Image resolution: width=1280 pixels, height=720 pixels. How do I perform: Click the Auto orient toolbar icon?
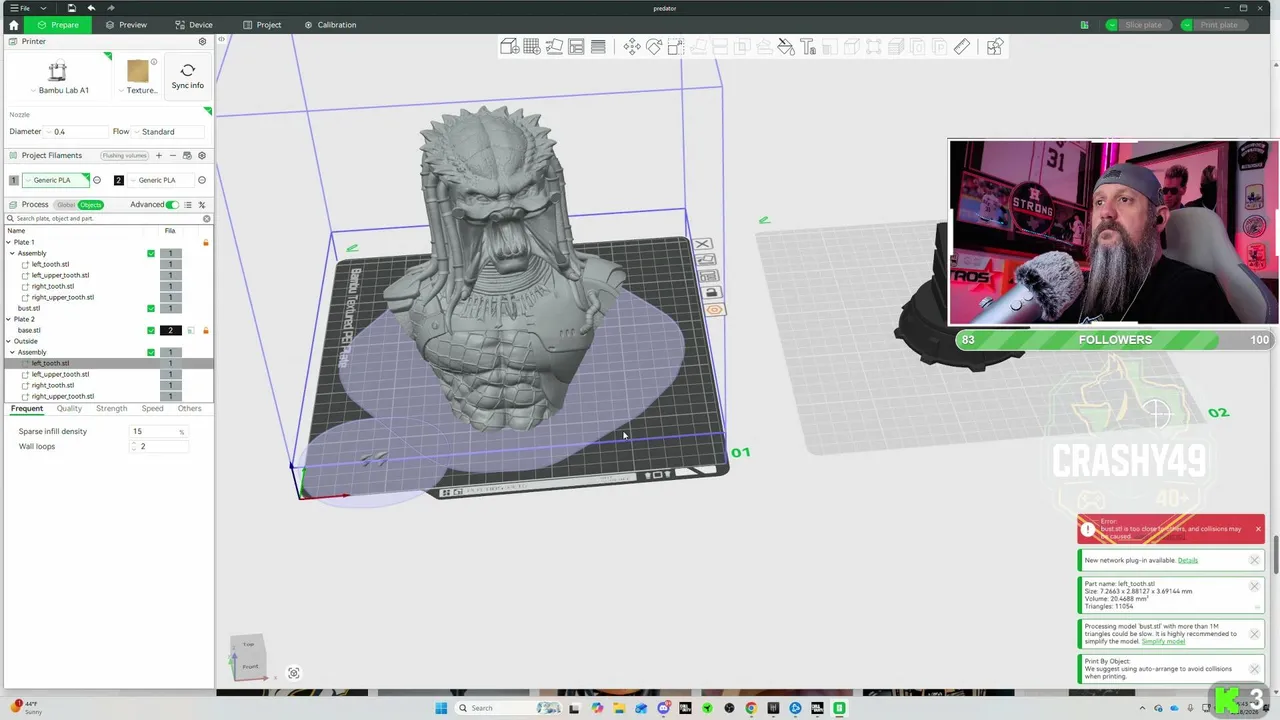click(554, 46)
